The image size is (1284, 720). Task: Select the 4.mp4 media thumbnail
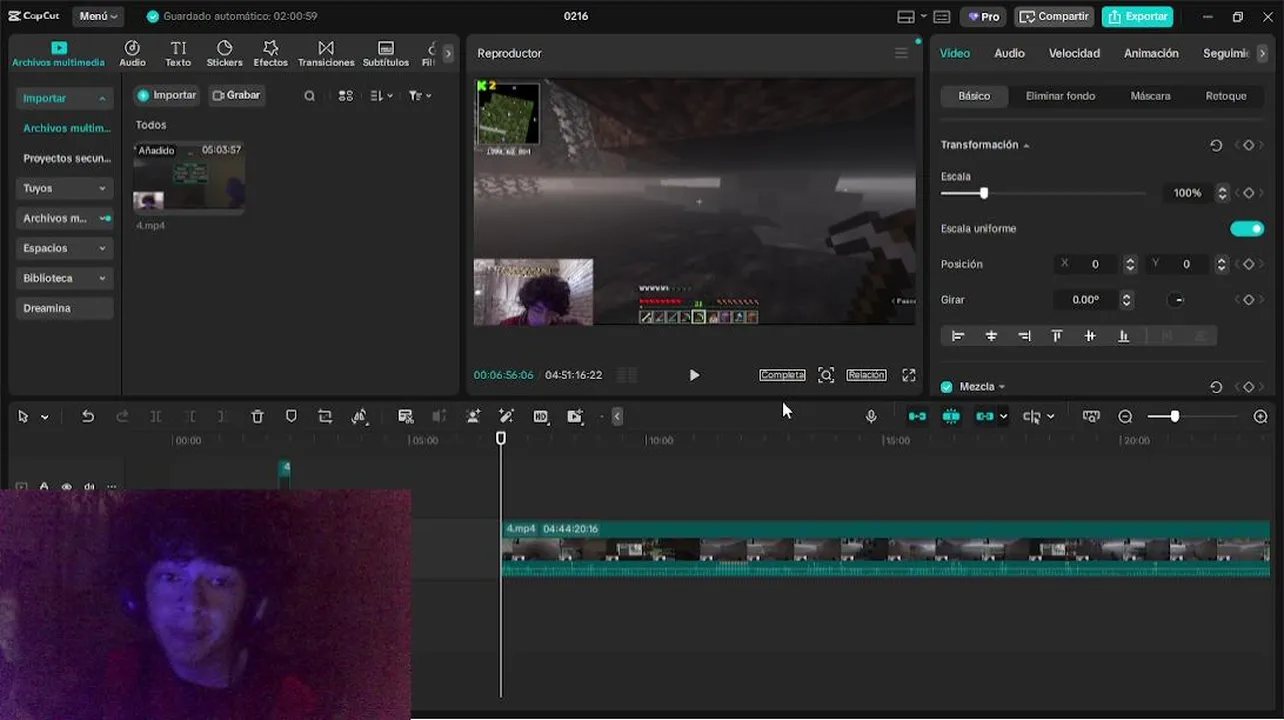tap(189, 177)
